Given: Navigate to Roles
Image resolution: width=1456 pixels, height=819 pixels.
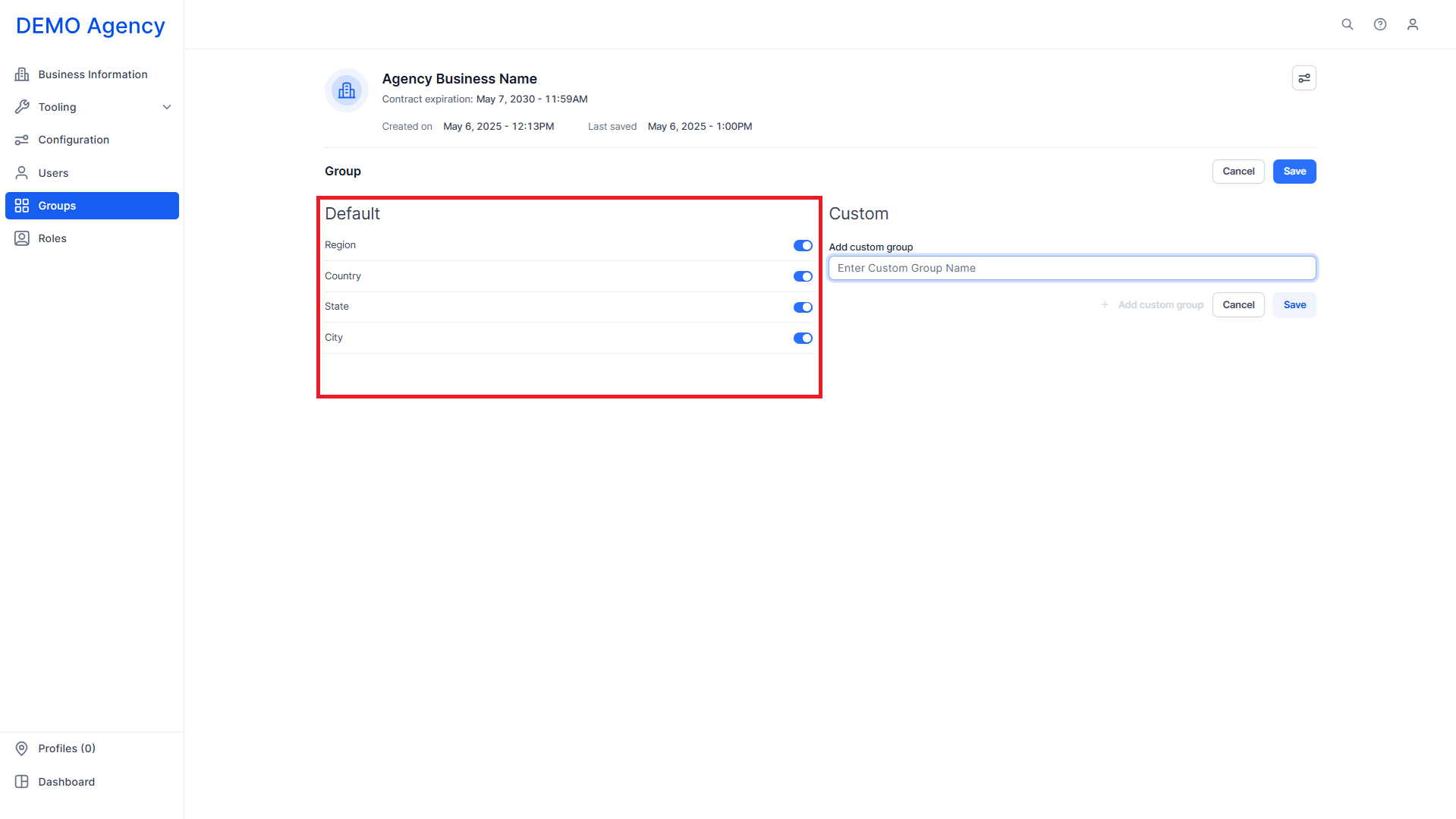Looking at the screenshot, I should tap(92, 238).
